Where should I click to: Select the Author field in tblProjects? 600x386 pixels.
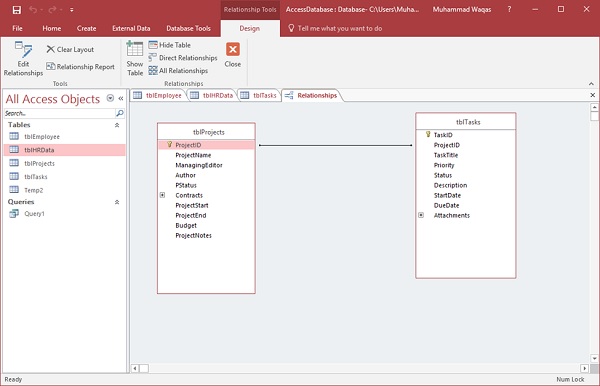click(x=186, y=175)
